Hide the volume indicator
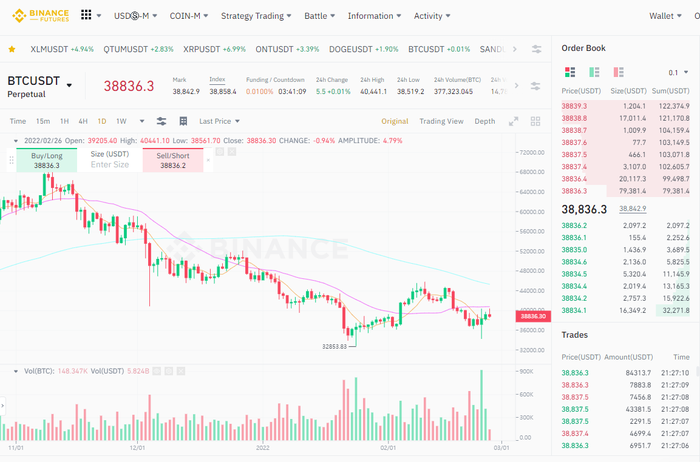This screenshot has width=700, height=462. (157, 371)
